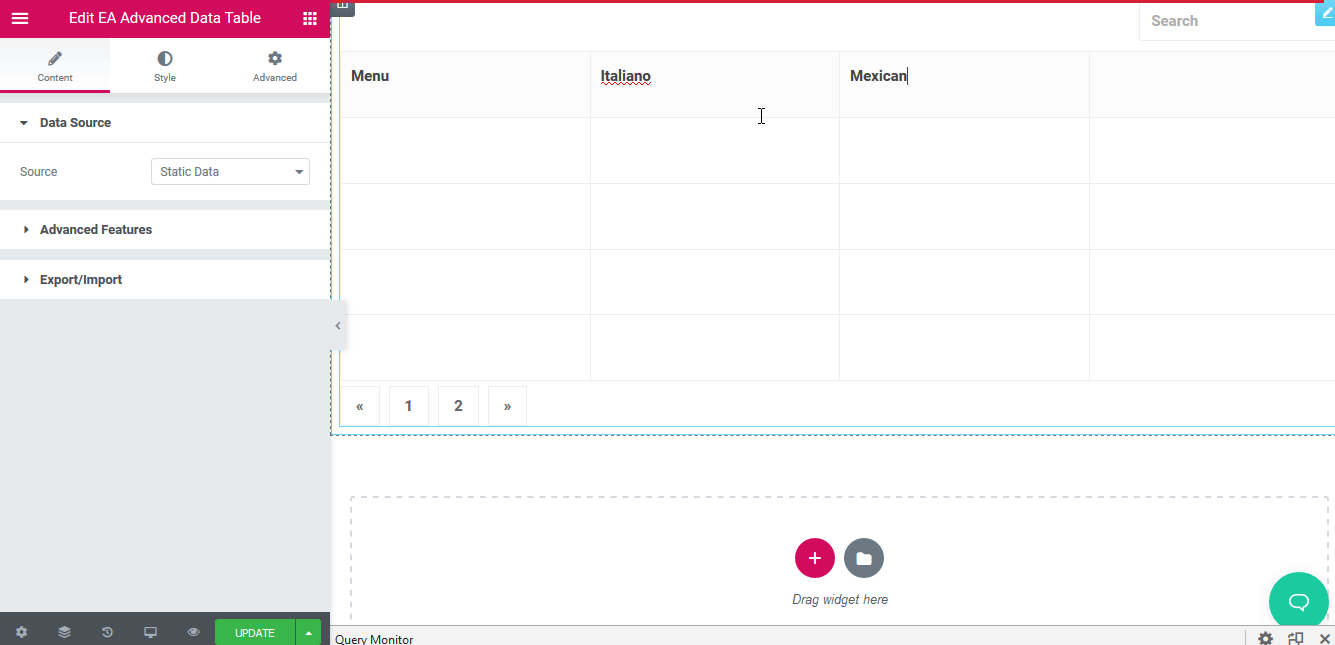Open Responsive Mode monitor icon
This screenshot has width=1335, height=645.
click(x=150, y=632)
